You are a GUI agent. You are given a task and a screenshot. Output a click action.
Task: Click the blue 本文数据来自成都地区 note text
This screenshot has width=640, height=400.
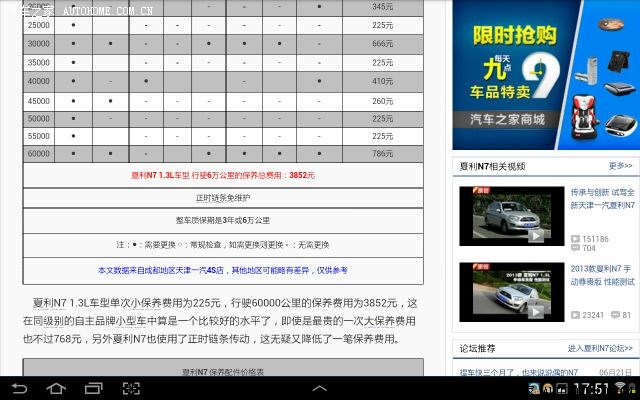click(223, 270)
